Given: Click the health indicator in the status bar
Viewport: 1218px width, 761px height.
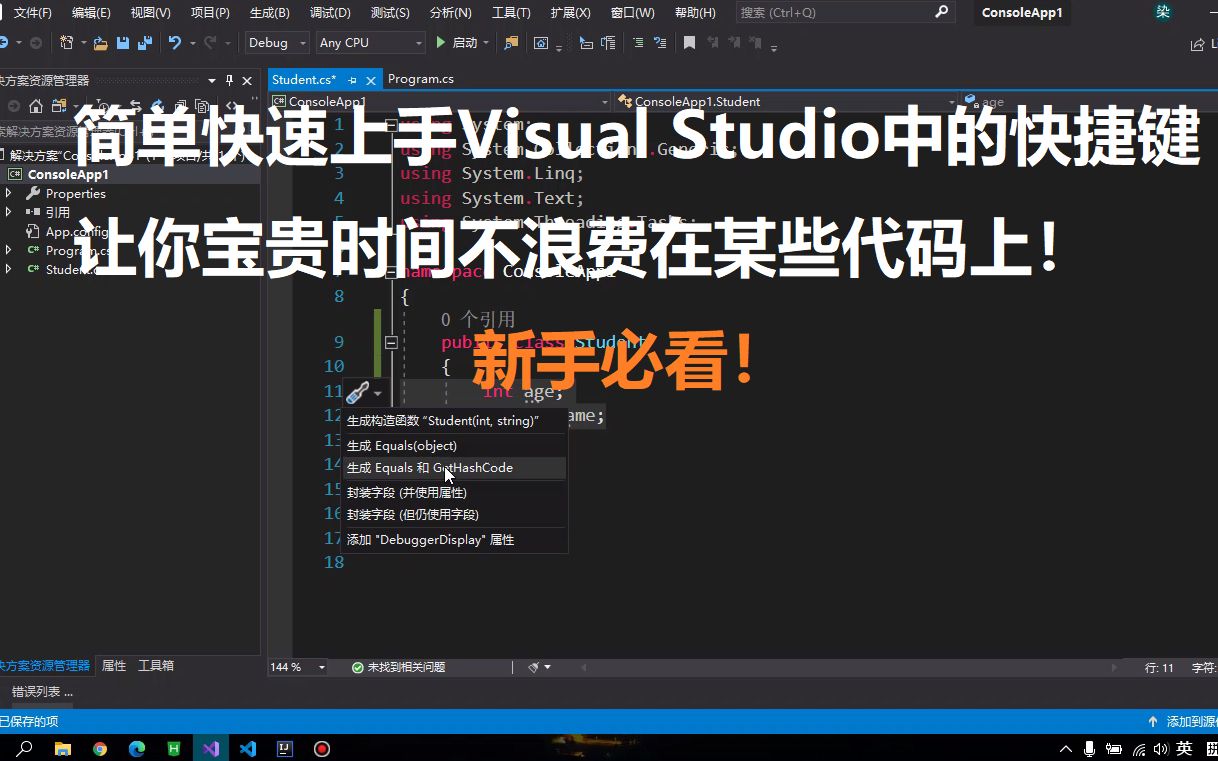Looking at the screenshot, I should pos(356,666).
